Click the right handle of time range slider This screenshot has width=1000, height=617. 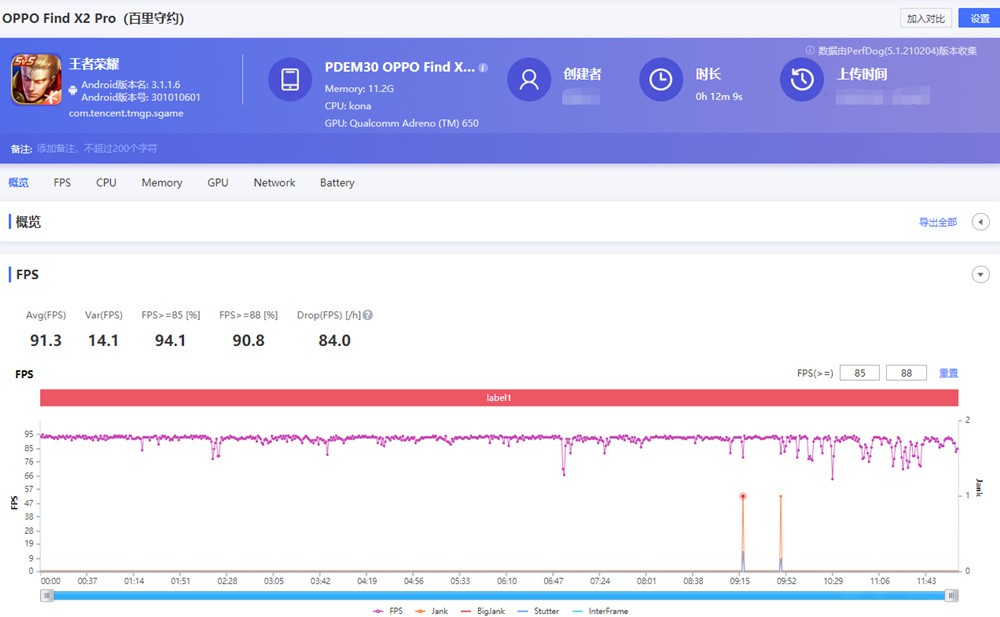pyautogui.click(x=951, y=595)
